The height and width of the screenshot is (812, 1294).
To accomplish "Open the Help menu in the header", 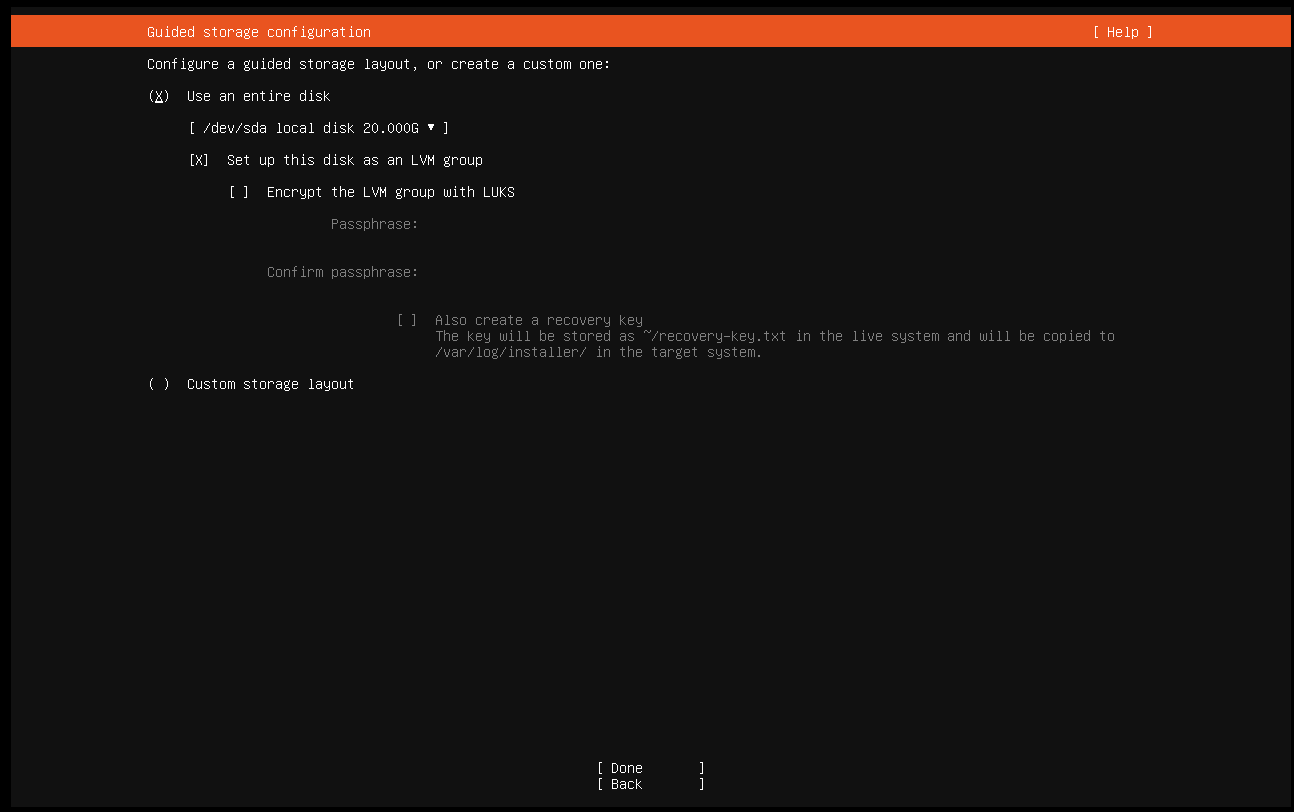I will click(x=1122, y=32).
